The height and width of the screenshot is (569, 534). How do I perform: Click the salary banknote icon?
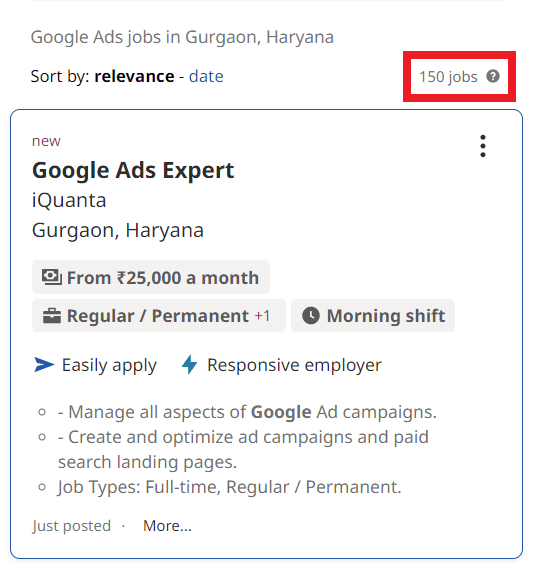(x=52, y=277)
